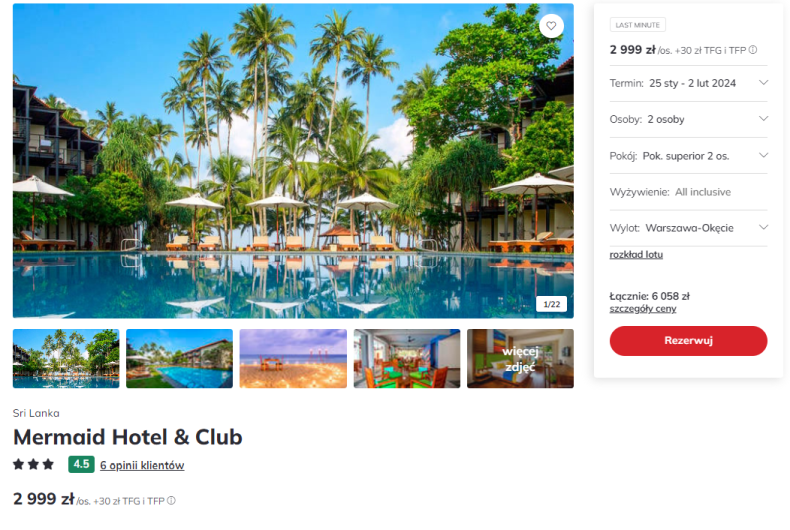Open 6 opinii klientów reviews link
This screenshot has width=790, height=530.
(x=142, y=466)
